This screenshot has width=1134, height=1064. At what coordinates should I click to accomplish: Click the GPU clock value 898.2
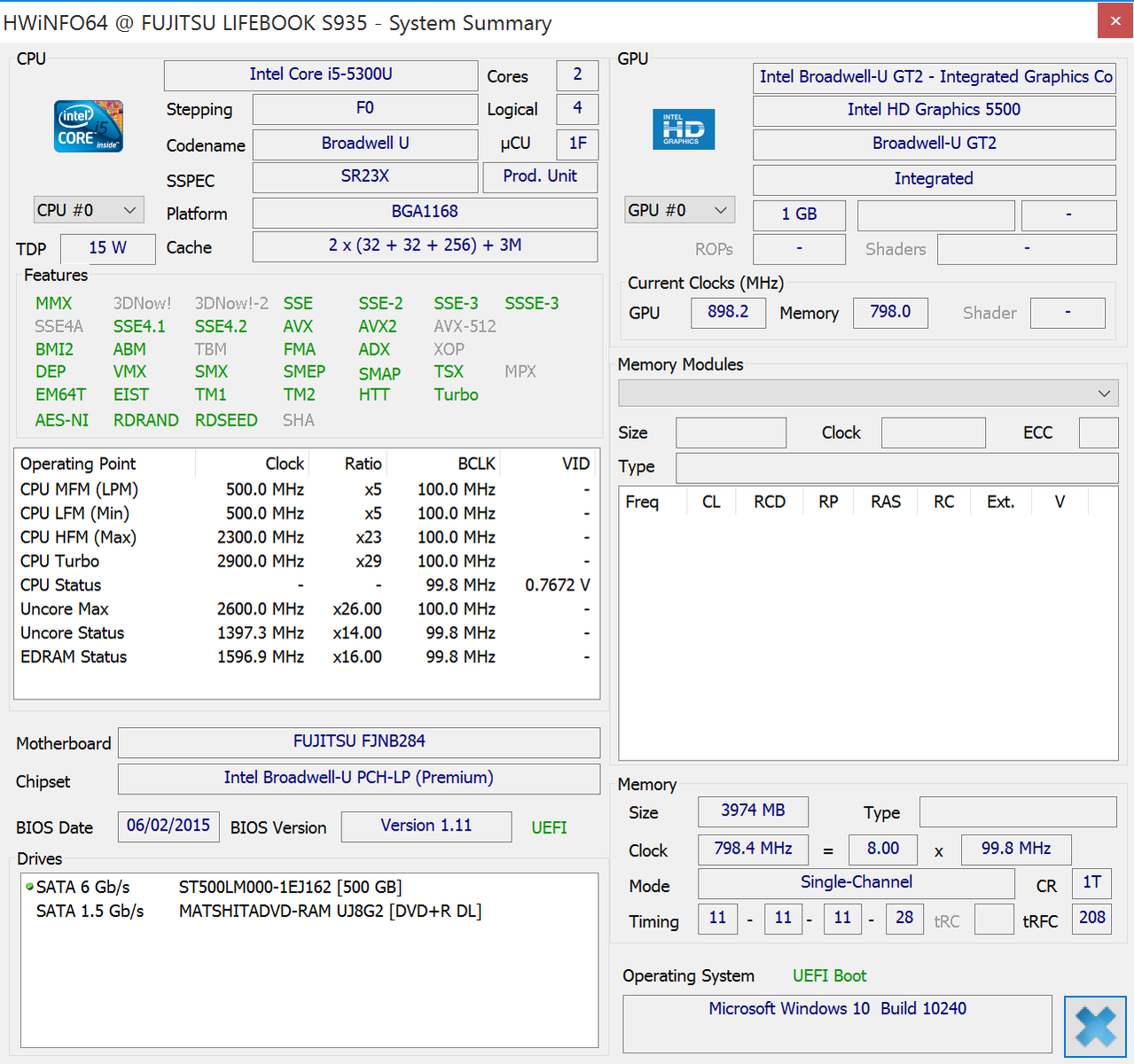click(x=728, y=312)
